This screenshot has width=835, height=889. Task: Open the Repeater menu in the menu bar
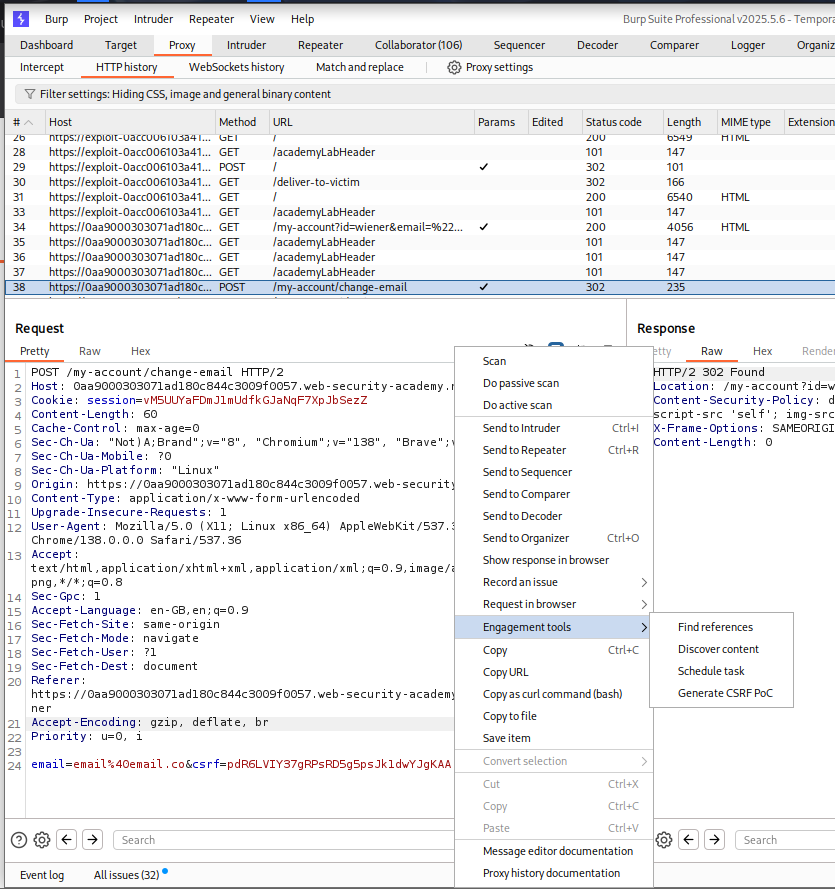[211, 19]
